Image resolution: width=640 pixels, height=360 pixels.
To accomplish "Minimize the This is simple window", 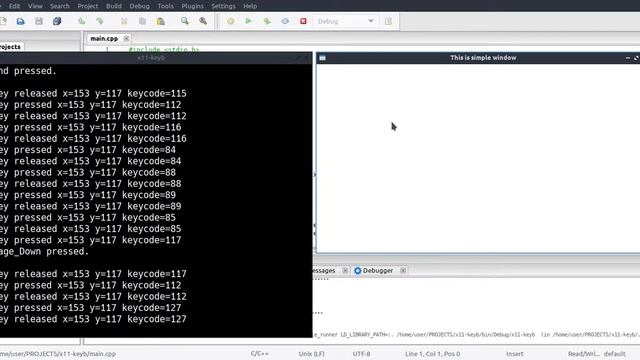I will (628, 58).
